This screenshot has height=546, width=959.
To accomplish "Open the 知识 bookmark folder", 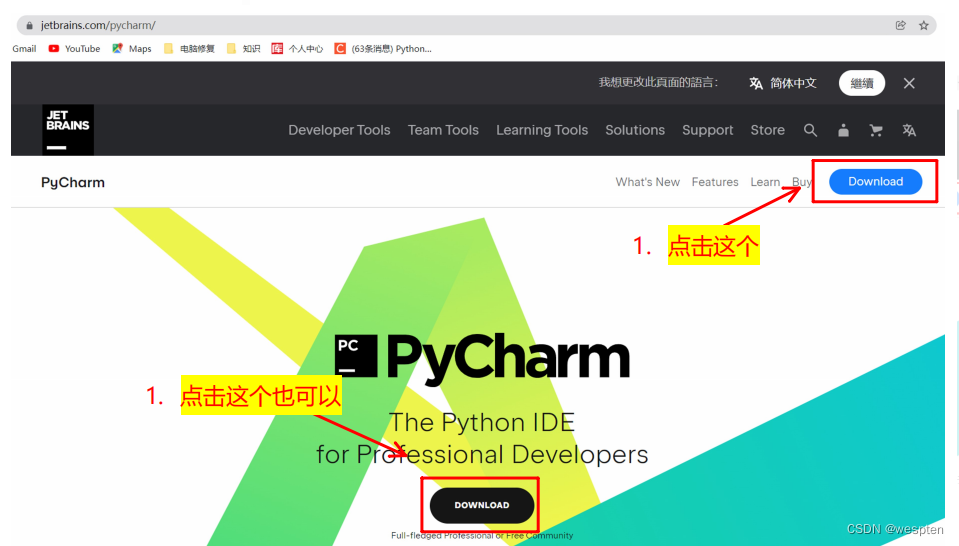I will [243, 49].
